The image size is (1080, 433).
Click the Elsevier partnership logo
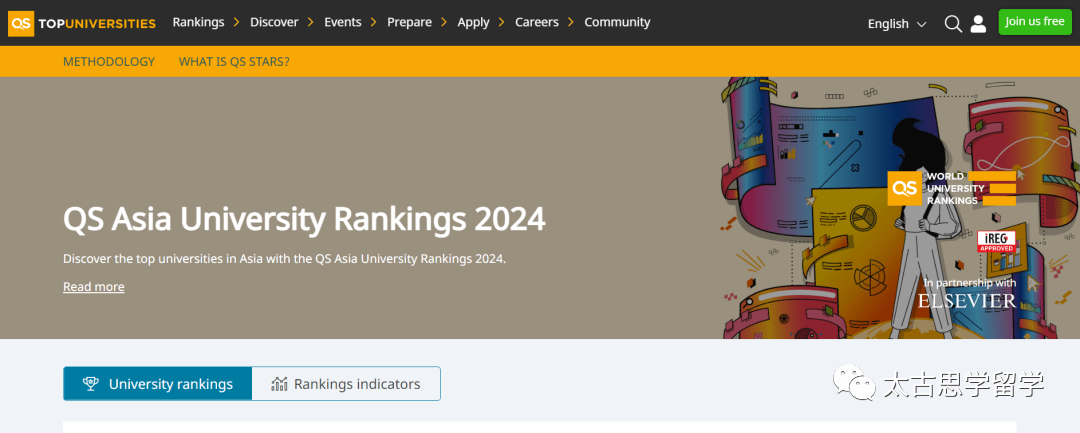(966, 300)
